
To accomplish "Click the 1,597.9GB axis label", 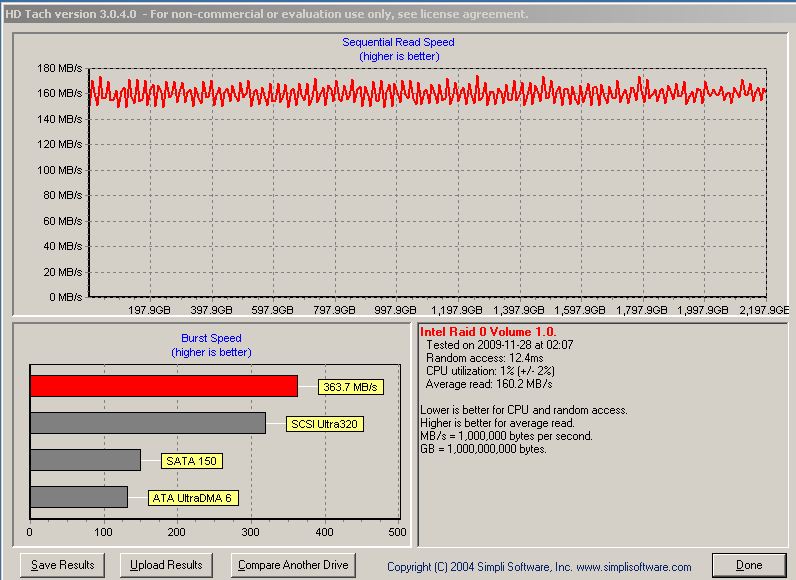I will (579, 310).
